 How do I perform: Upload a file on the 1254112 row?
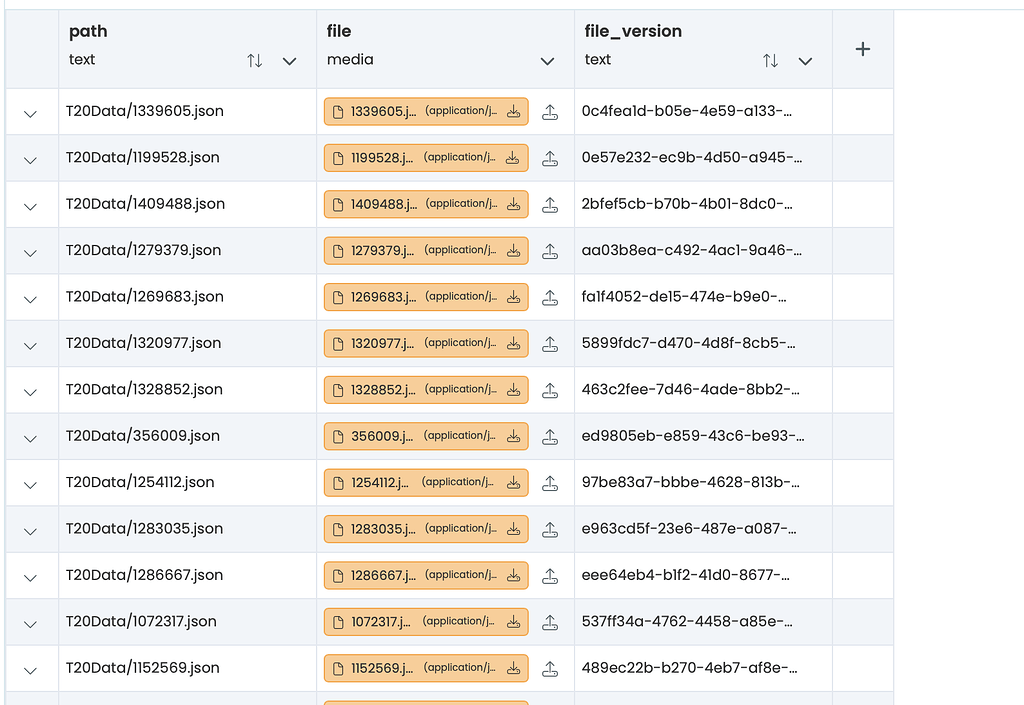point(550,482)
